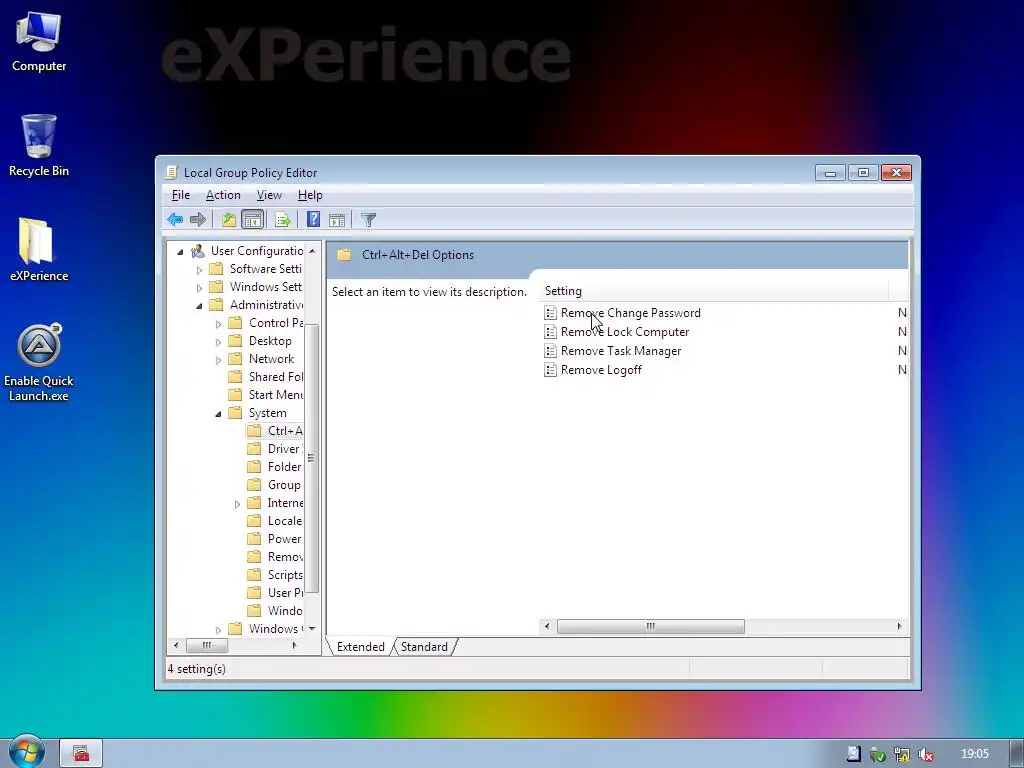This screenshot has width=1024, height=768.
Task: Click the tree pane vertical scrollbar thumb
Action: click(312, 458)
